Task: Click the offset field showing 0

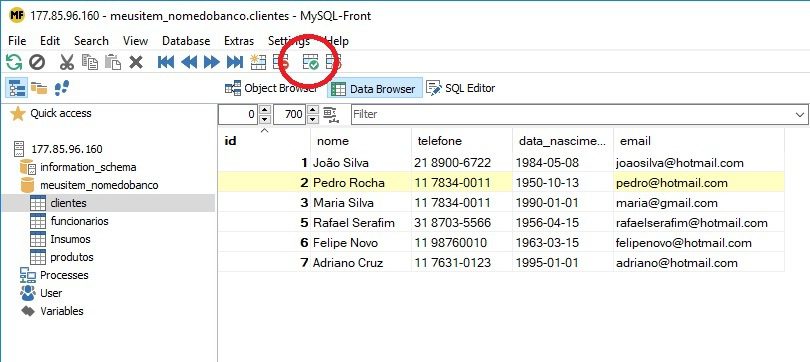Action: tap(238, 114)
